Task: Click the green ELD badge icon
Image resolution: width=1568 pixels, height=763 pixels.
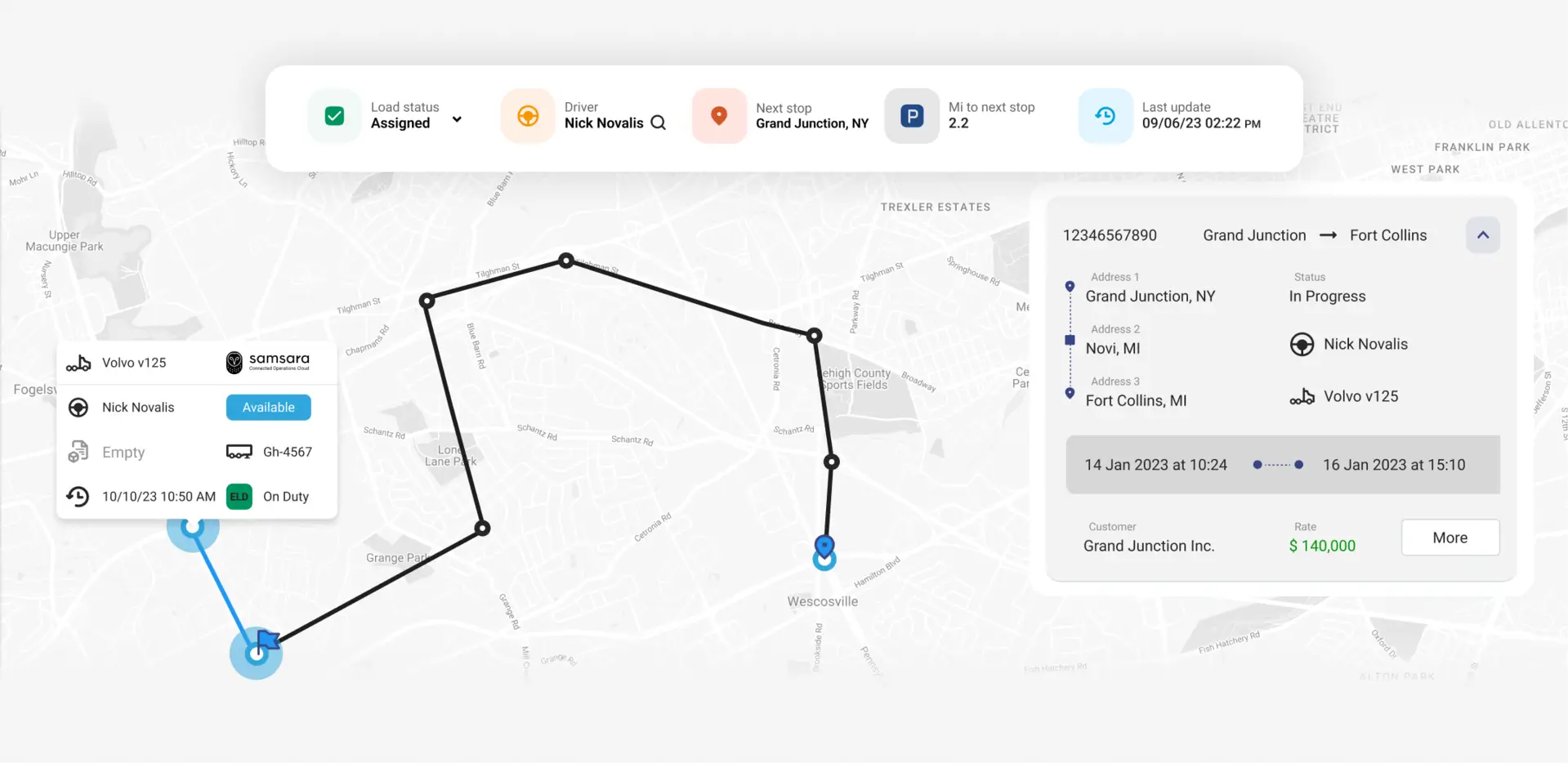Action: [x=239, y=497]
